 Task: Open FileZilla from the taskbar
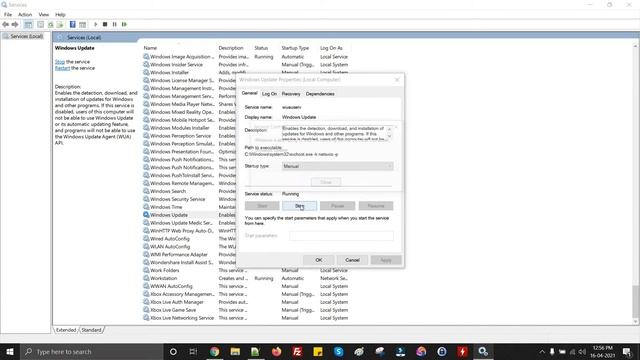coord(297,351)
